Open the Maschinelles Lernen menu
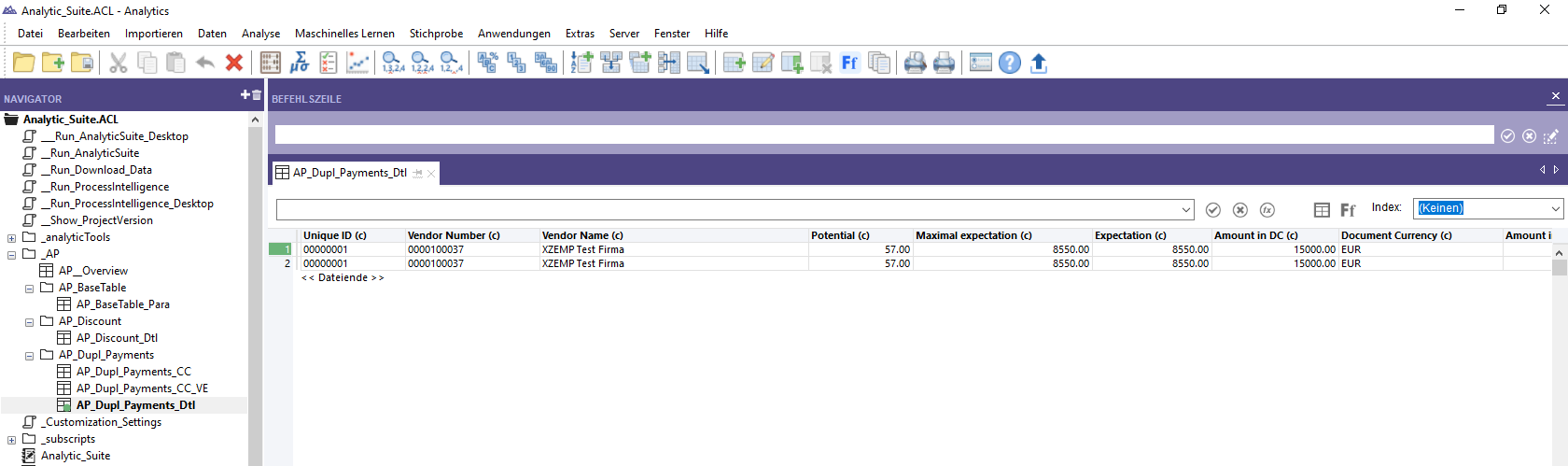 point(344,34)
